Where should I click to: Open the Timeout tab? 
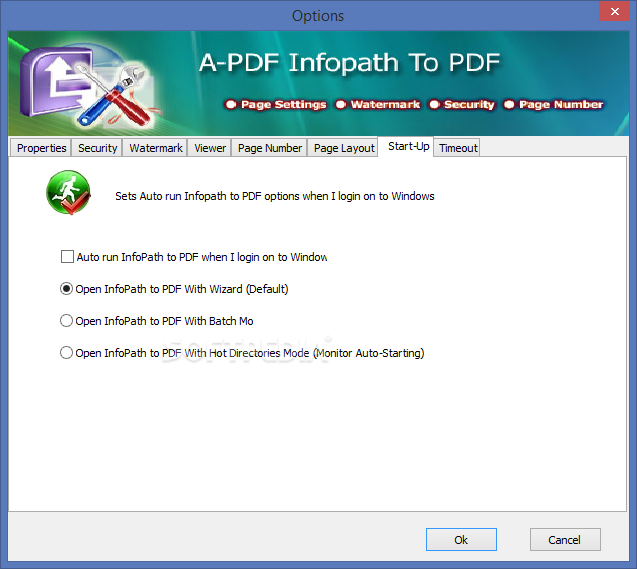[x=458, y=148]
